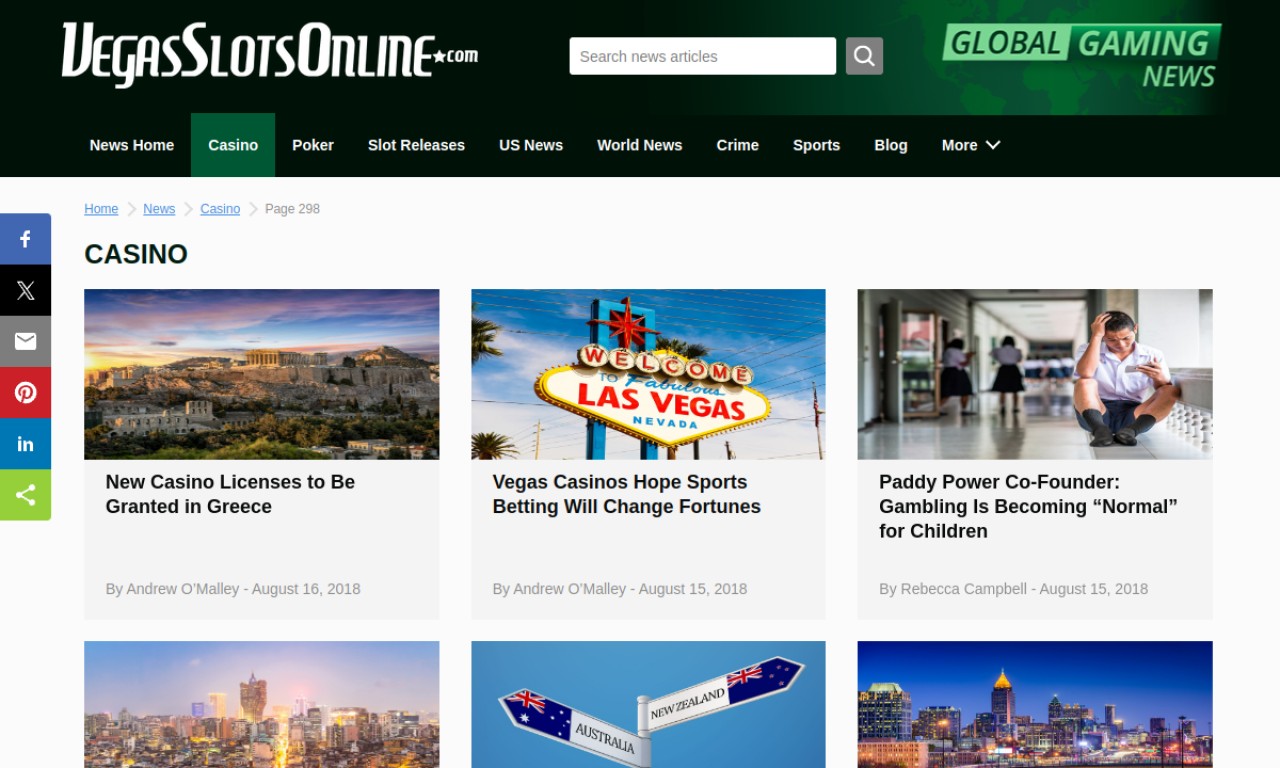Click 'By Rebecca Campbell - August 15, 2018'
This screenshot has width=1280, height=768.
1013,589
